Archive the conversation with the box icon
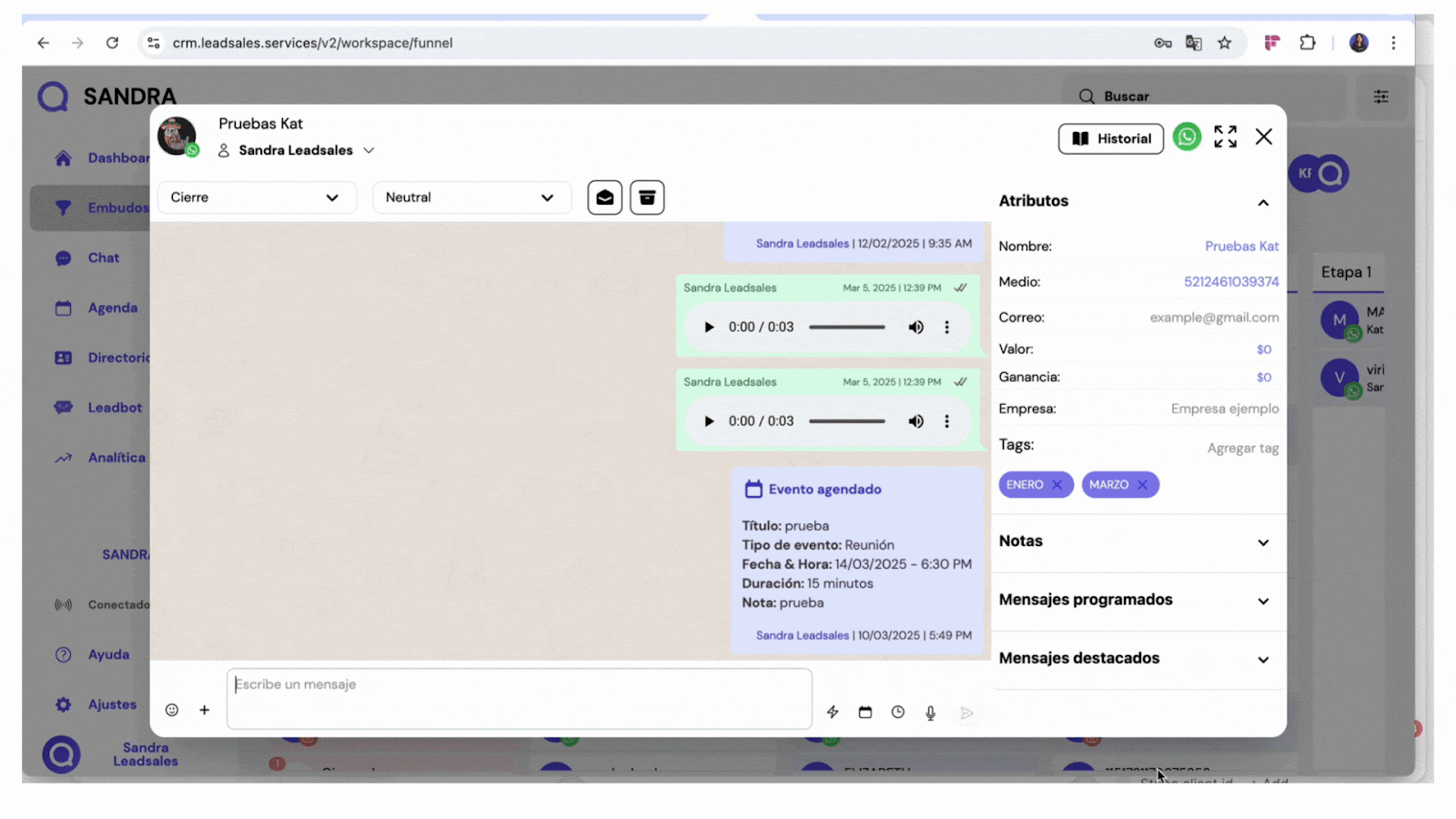 647,197
